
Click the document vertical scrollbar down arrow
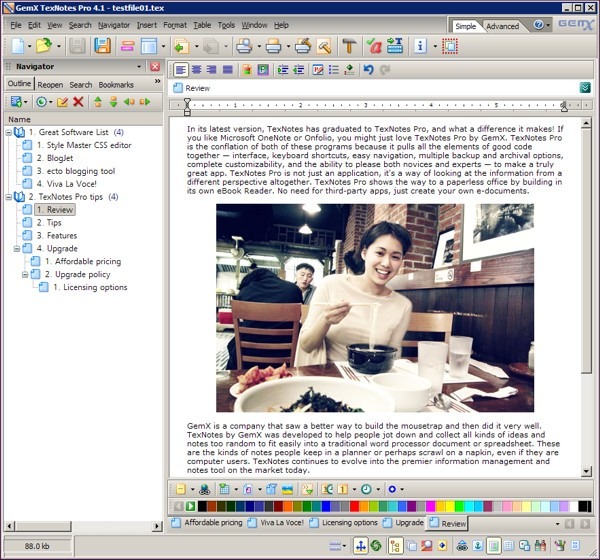(586, 472)
